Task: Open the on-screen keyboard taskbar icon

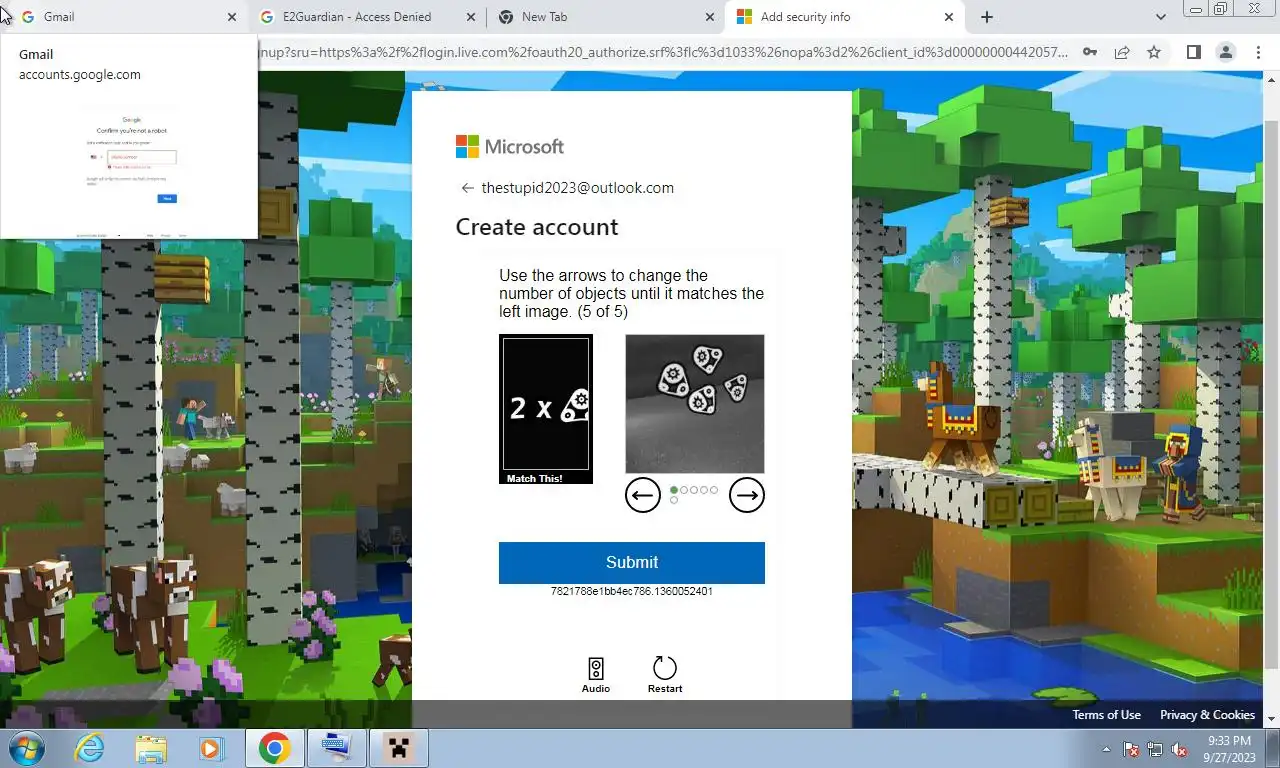Action: click(336, 748)
